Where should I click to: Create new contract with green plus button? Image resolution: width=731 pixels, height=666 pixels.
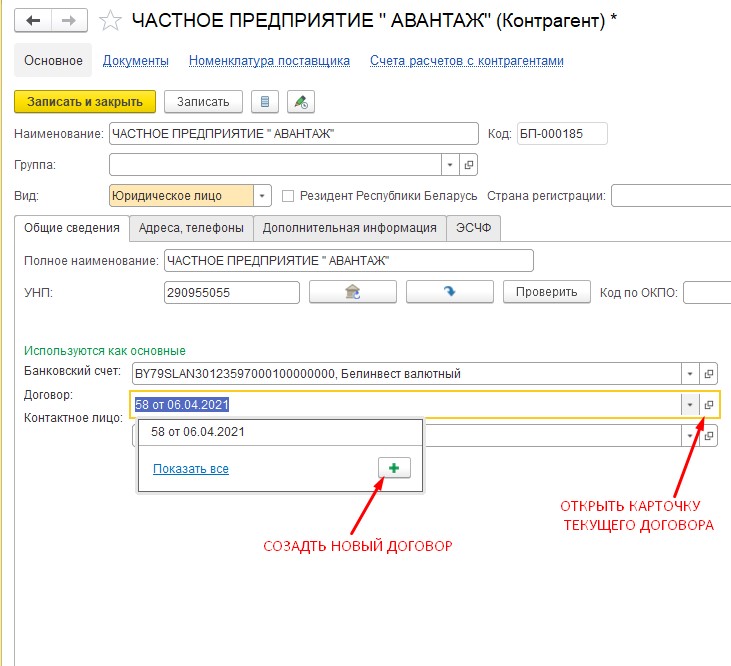point(394,468)
